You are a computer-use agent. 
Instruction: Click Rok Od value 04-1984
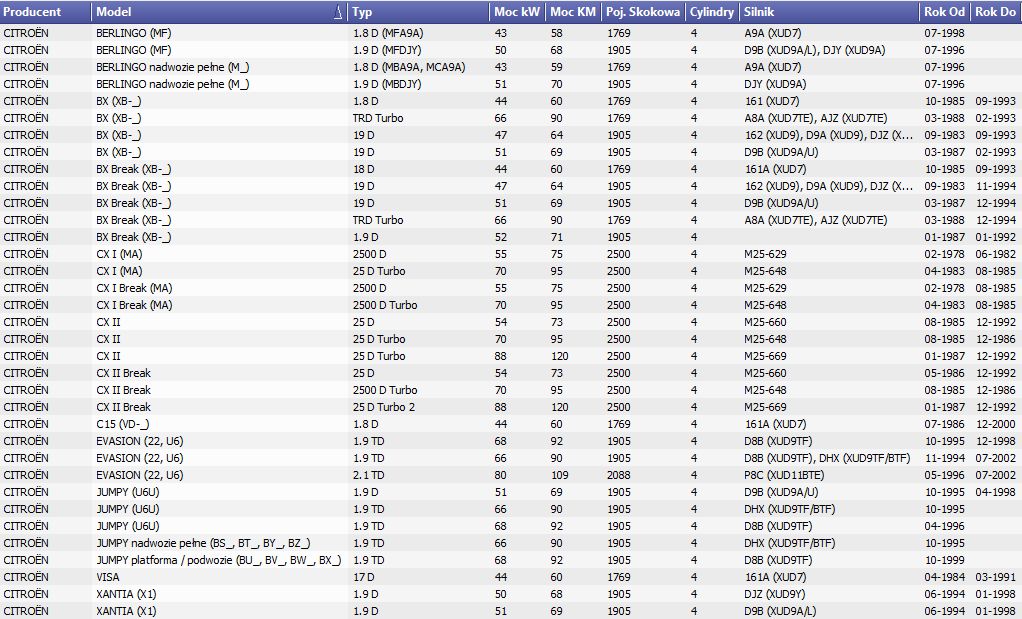(x=944, y=577)
